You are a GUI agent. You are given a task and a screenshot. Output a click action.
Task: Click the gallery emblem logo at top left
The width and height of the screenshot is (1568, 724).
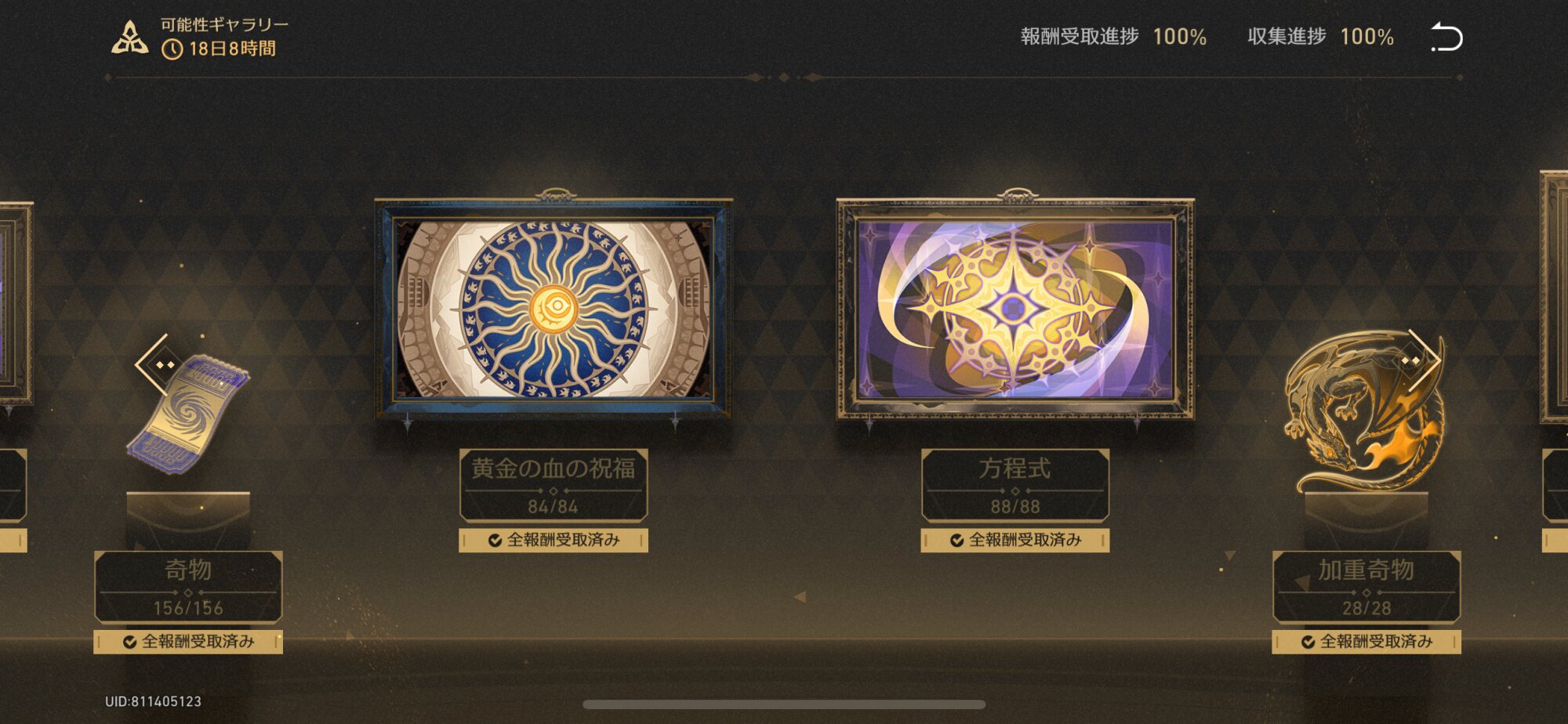(x=129, y=38)
